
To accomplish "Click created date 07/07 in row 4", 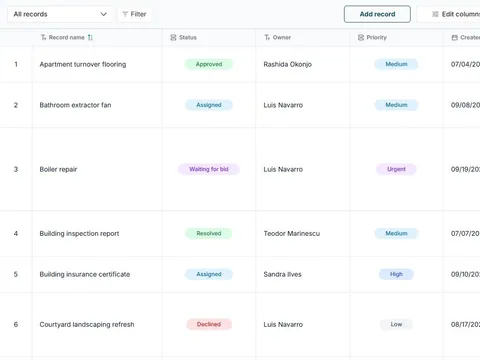I will click(x=465, y=233).
